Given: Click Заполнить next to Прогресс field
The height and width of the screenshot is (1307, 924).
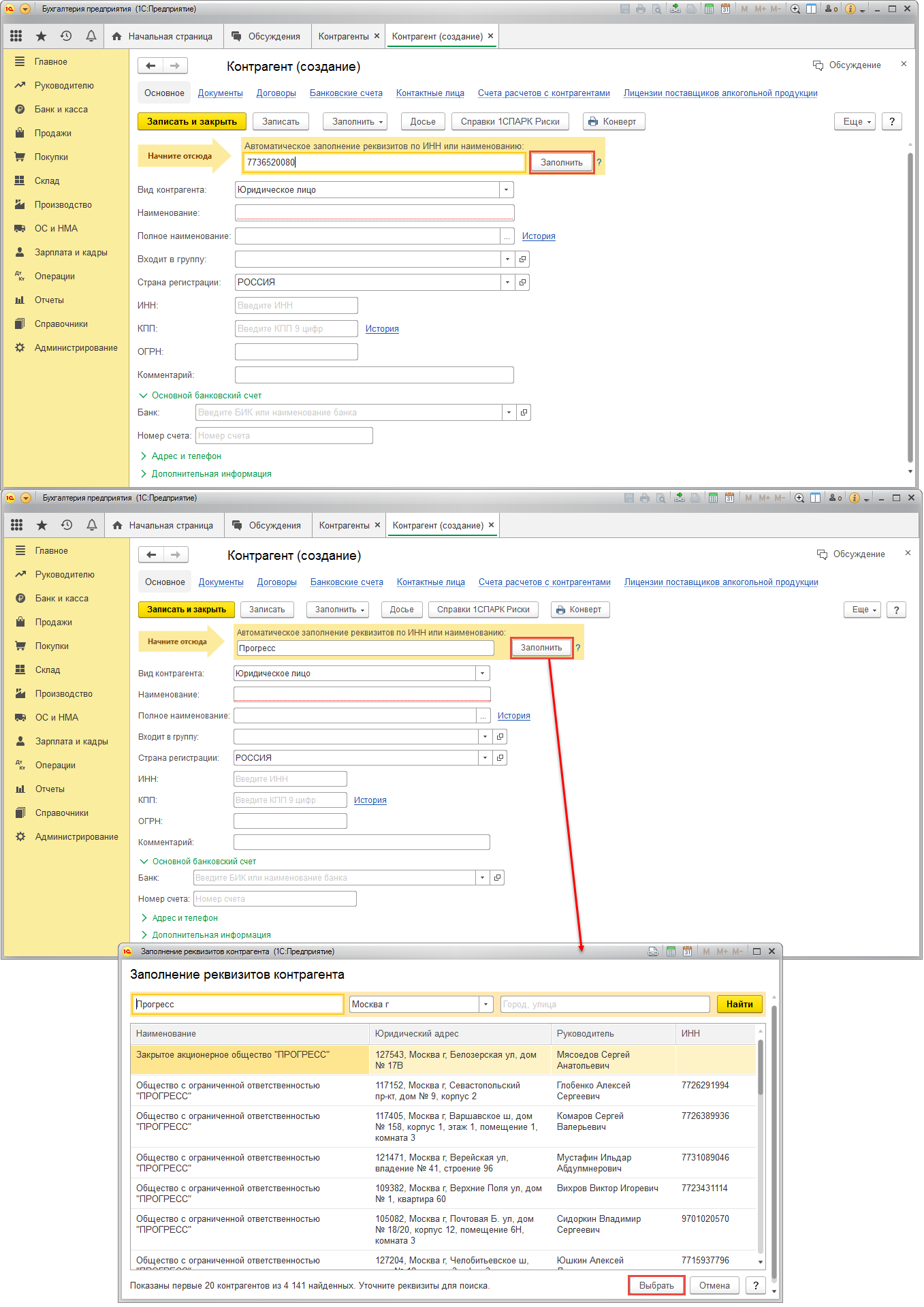Looking at the screenshot, I should [541, 648].
